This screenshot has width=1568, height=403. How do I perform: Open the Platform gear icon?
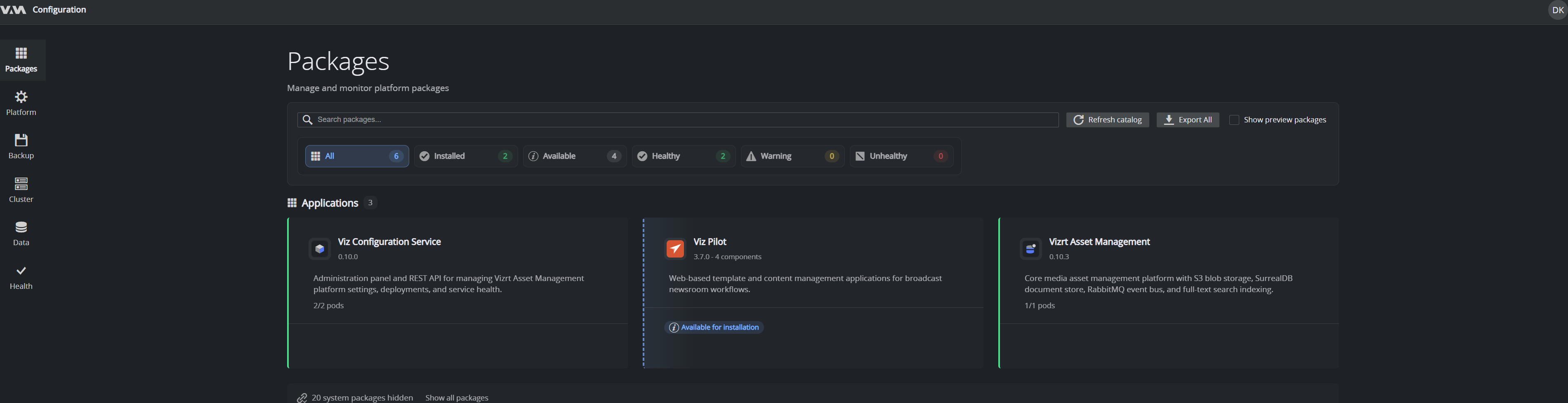point(21,97)
